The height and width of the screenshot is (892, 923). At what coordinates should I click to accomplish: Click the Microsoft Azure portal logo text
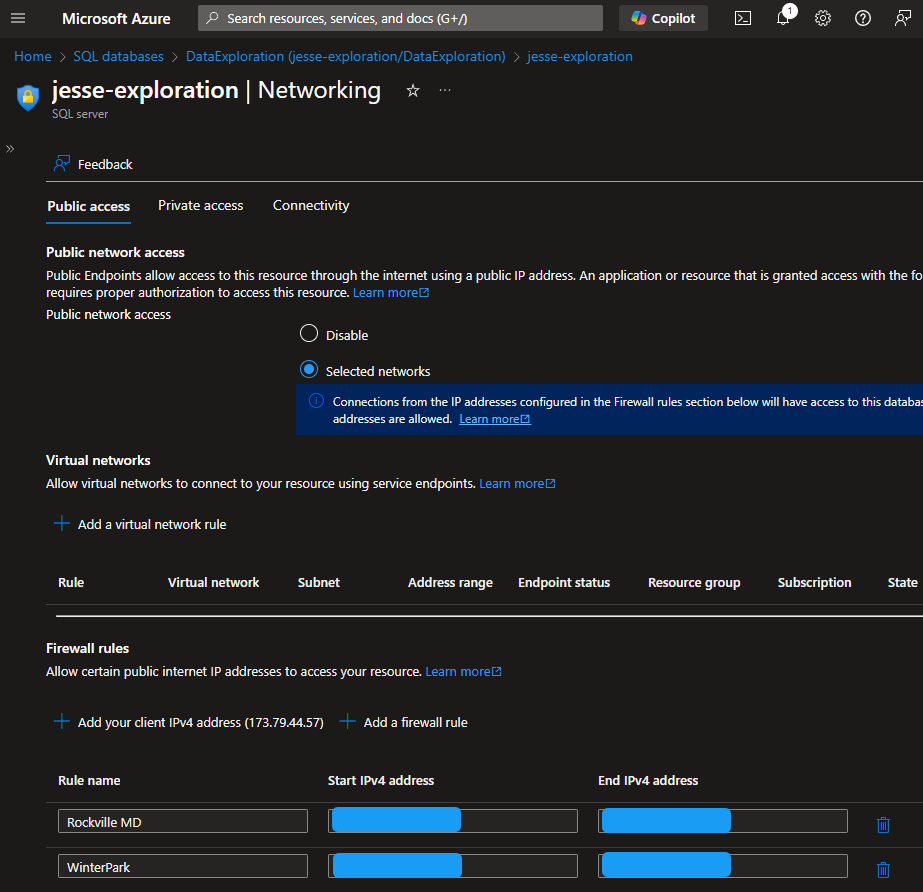[x=116, y=18]
